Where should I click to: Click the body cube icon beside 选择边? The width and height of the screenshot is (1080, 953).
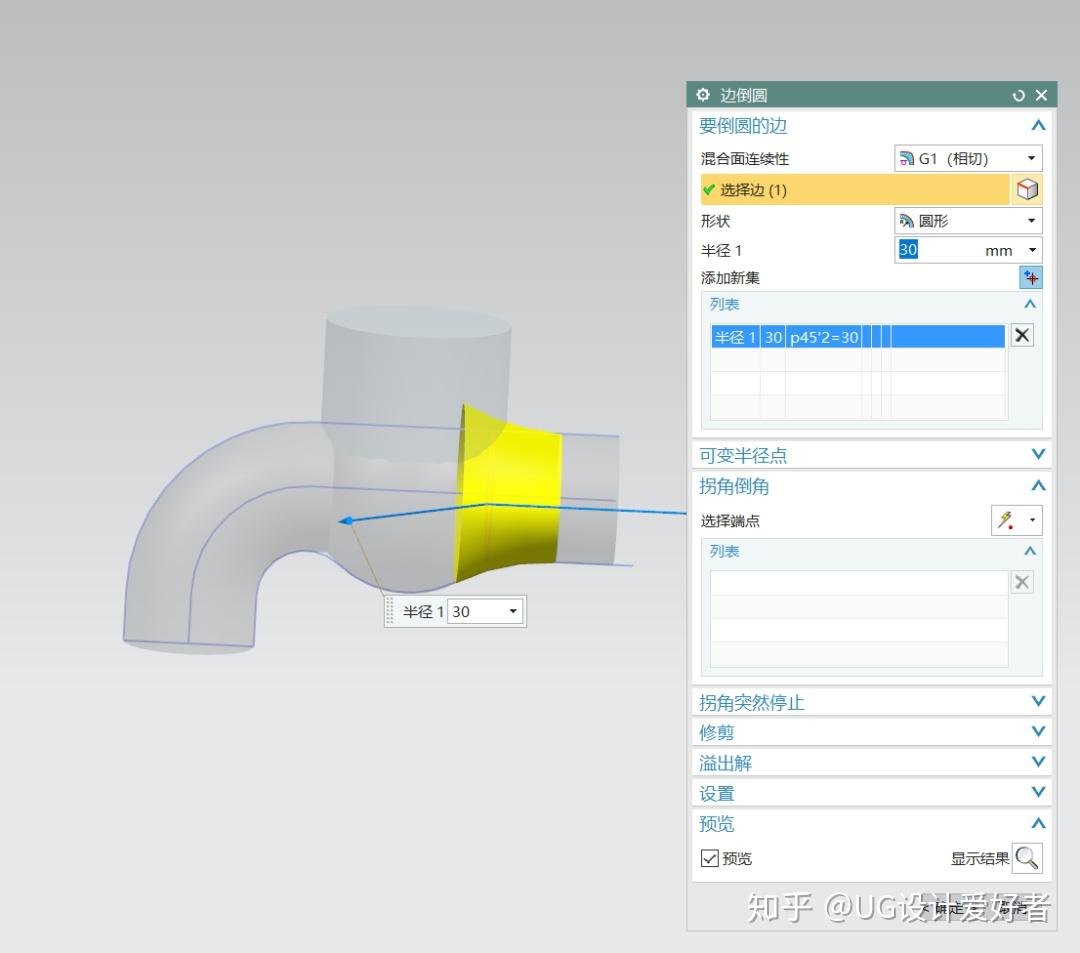click(x=1027, y=189)
